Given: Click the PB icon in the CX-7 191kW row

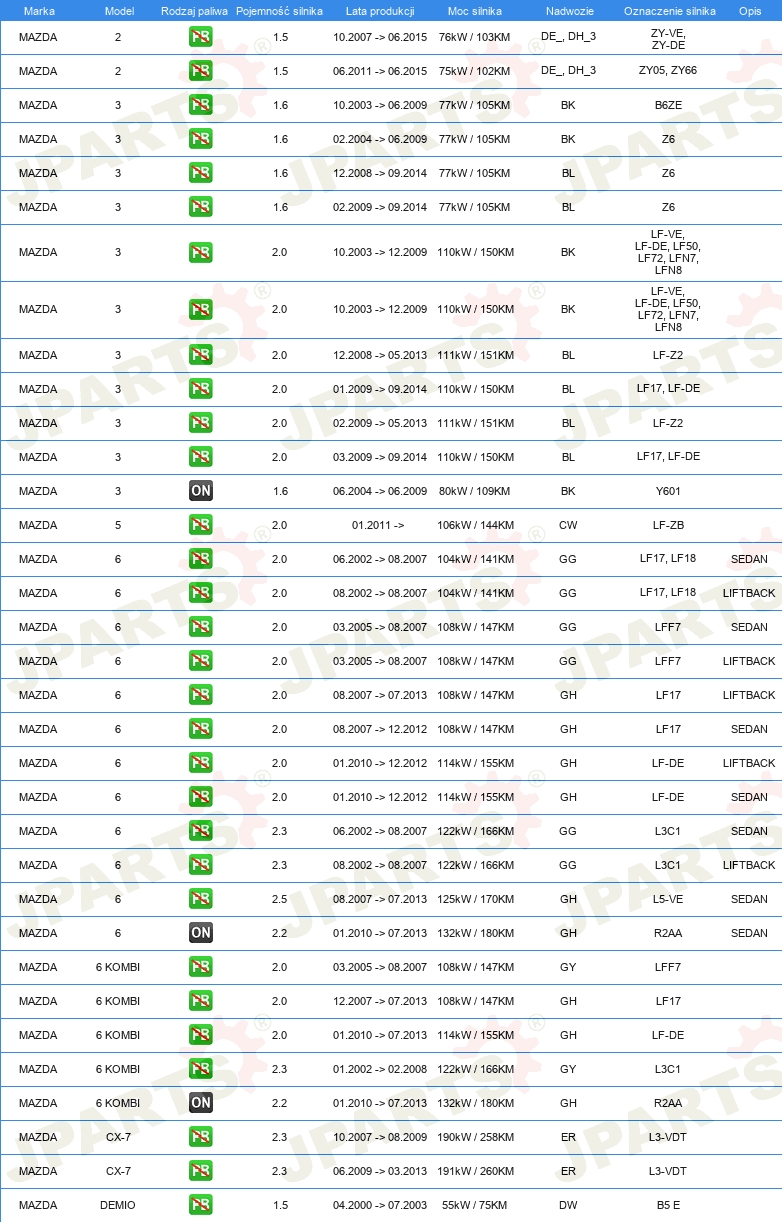Looking at the screenshot, I should coord(201,1172).
